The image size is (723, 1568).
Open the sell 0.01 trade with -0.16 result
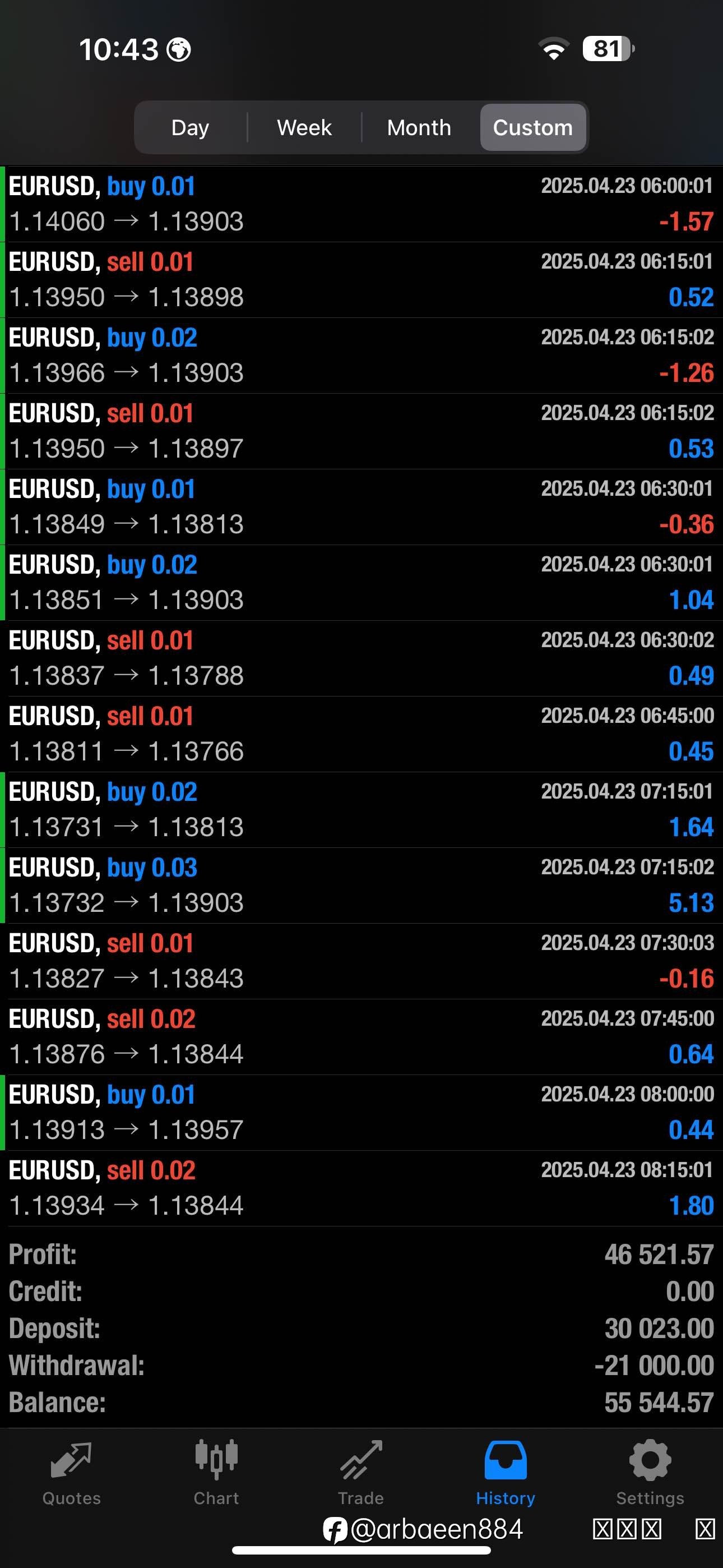pos(361,961)
